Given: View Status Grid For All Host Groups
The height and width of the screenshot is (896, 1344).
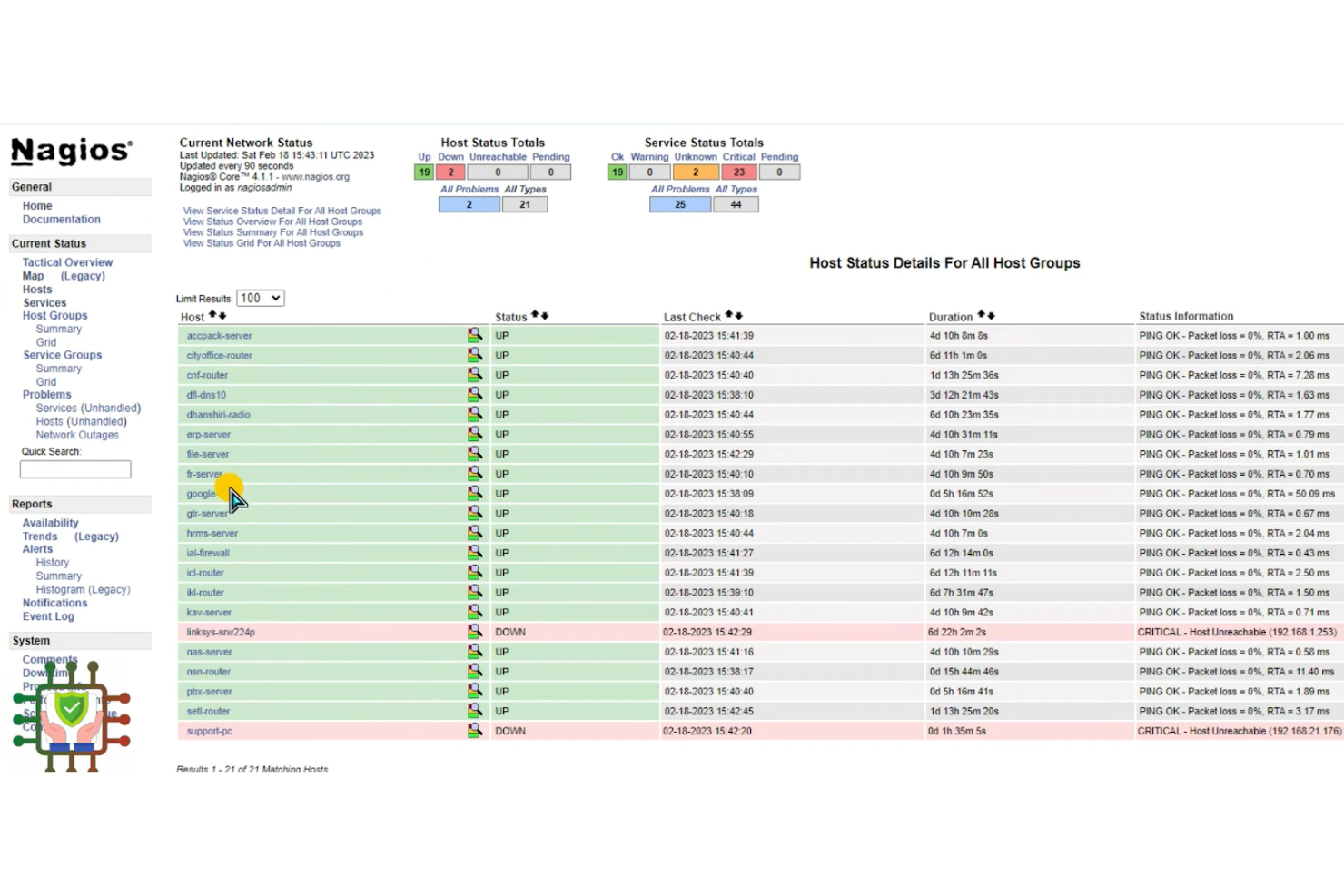Looking at the screenshot, I should [262, 242].
